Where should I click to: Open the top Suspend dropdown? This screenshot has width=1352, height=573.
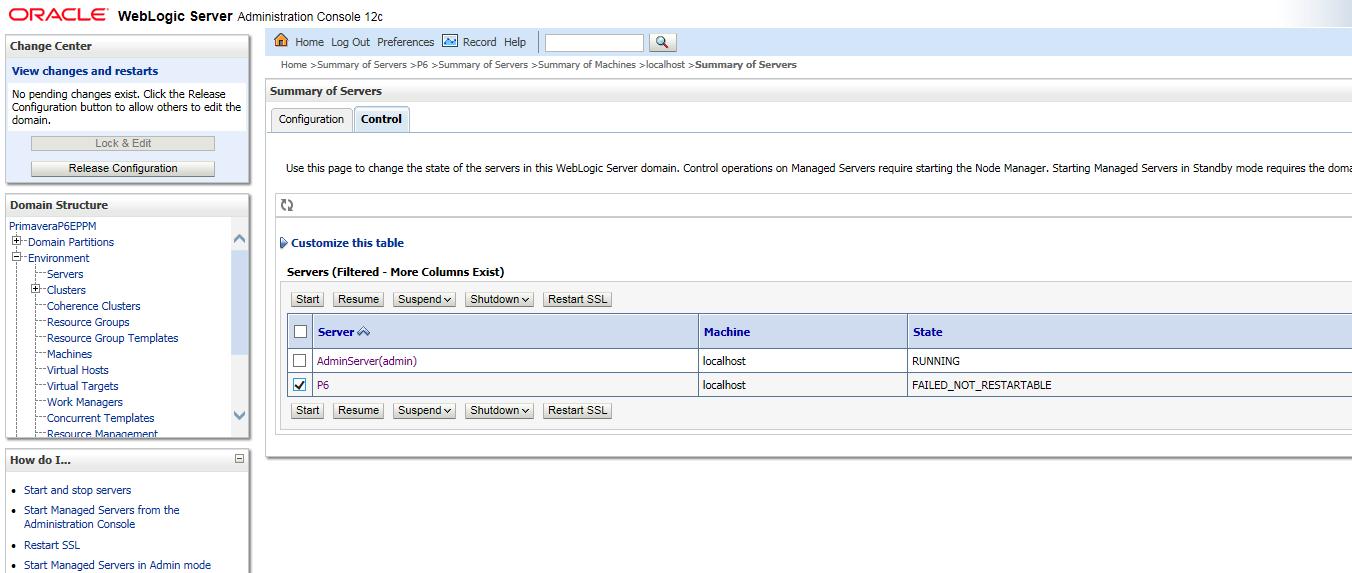point(424,299)
